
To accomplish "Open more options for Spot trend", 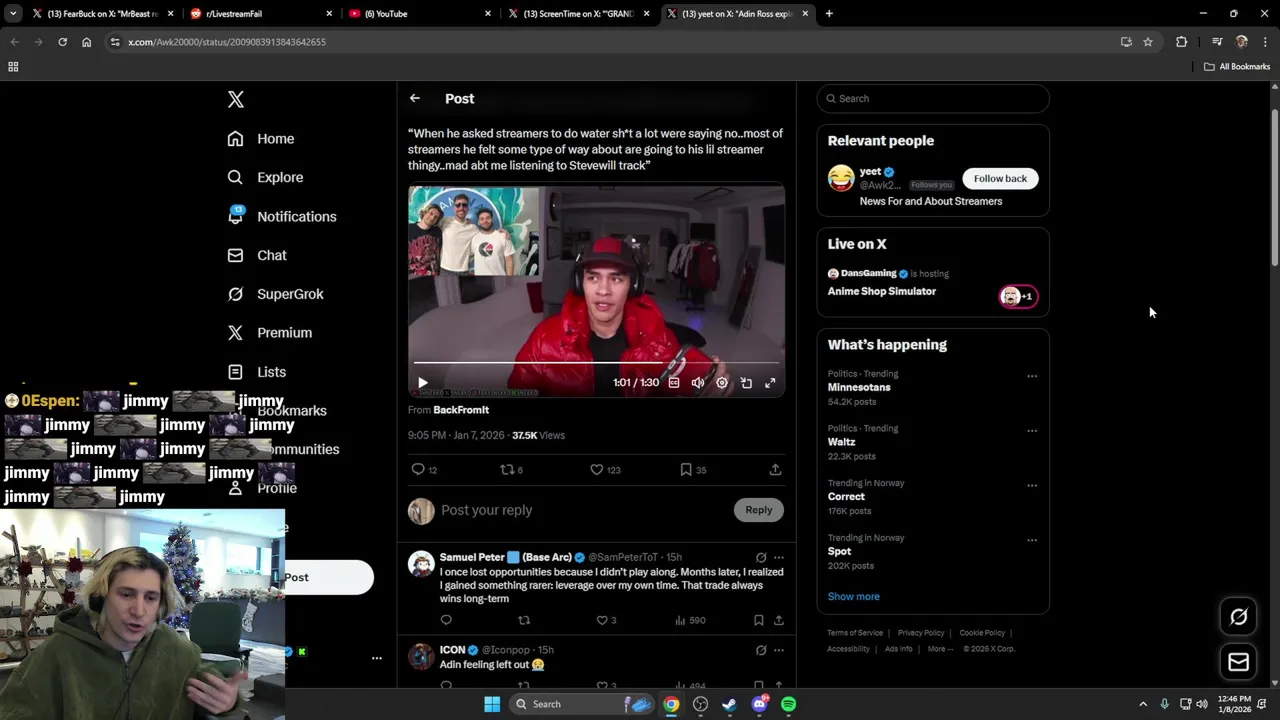I will pos(1032,541).
